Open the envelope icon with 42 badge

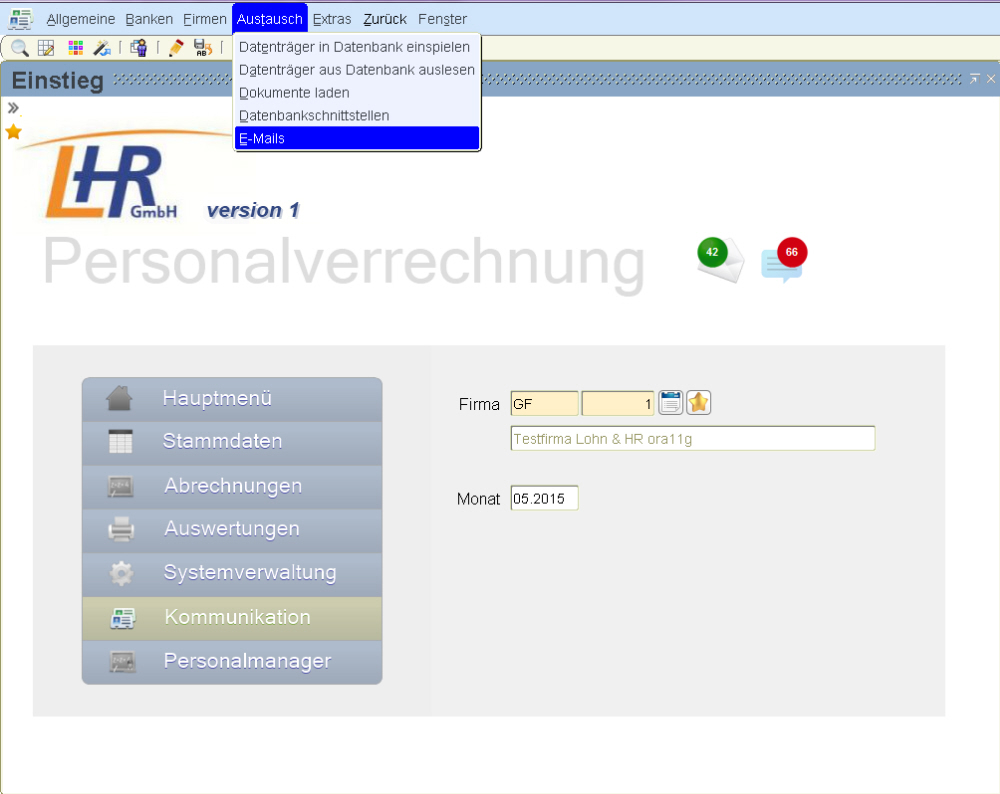pos(721,259)
